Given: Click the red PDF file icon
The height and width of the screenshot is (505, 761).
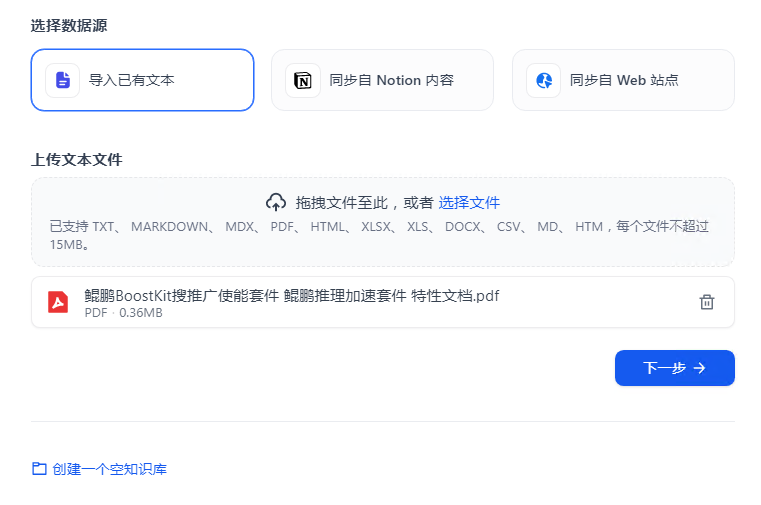Looking at the screenshot, I should (x=58, y=302).
